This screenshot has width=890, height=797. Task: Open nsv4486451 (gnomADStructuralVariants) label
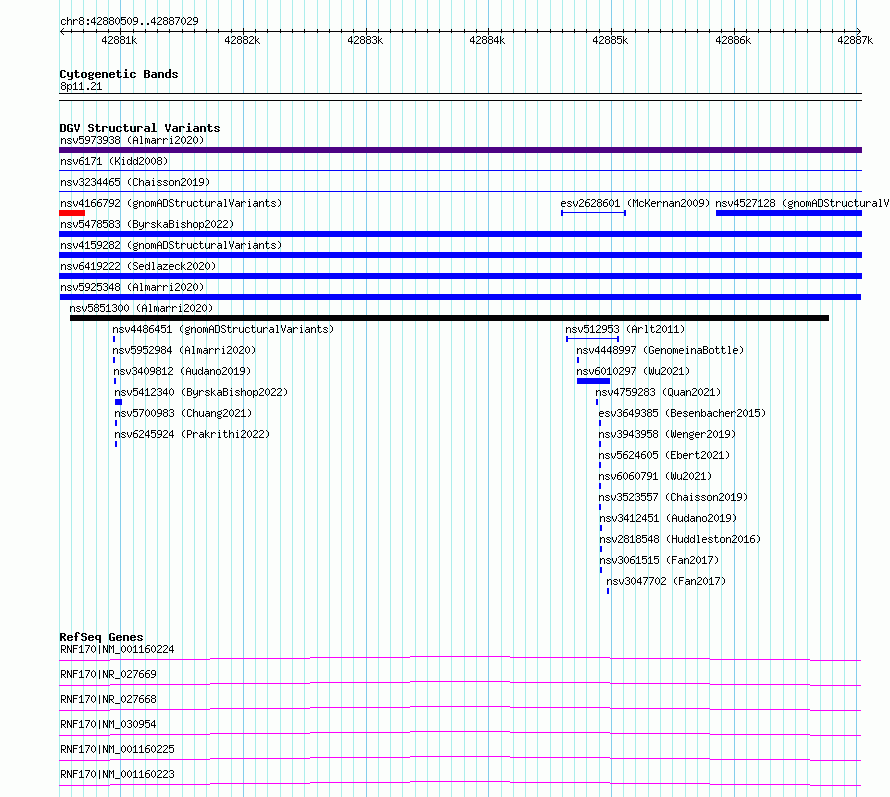[x=223, y=329]
